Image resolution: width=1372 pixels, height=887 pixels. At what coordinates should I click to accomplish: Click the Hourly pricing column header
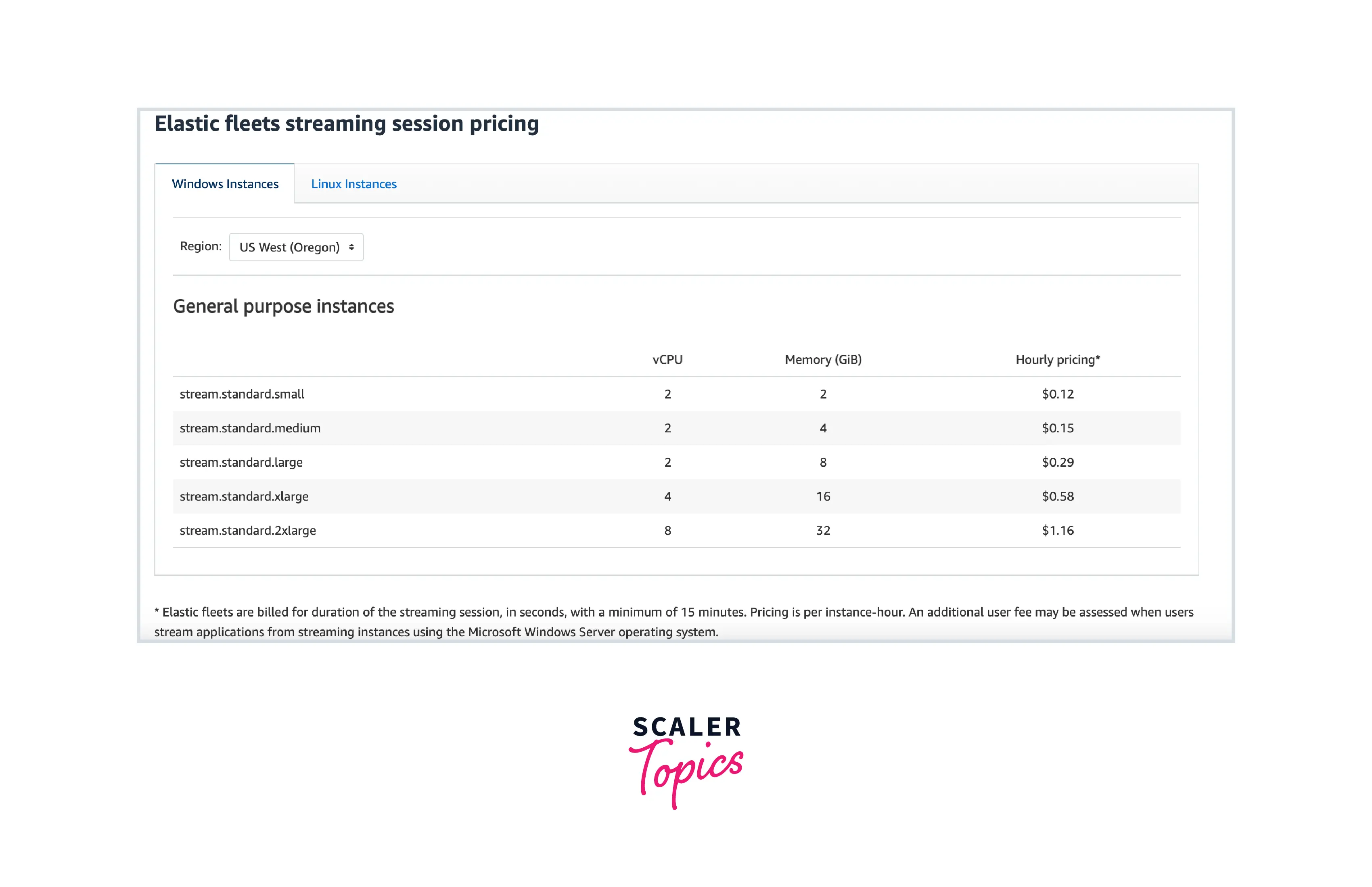pos(1057,359)
